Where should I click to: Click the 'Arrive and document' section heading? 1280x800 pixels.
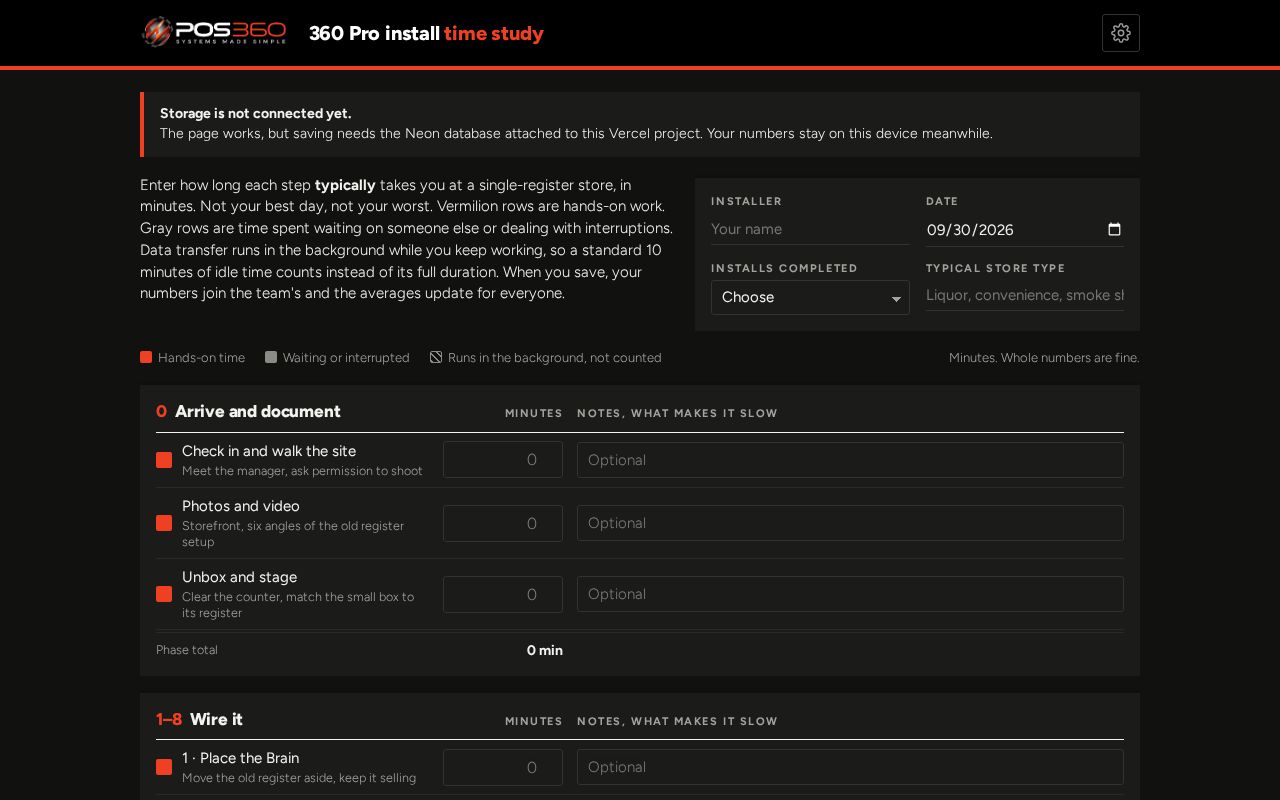click(258, 411)
